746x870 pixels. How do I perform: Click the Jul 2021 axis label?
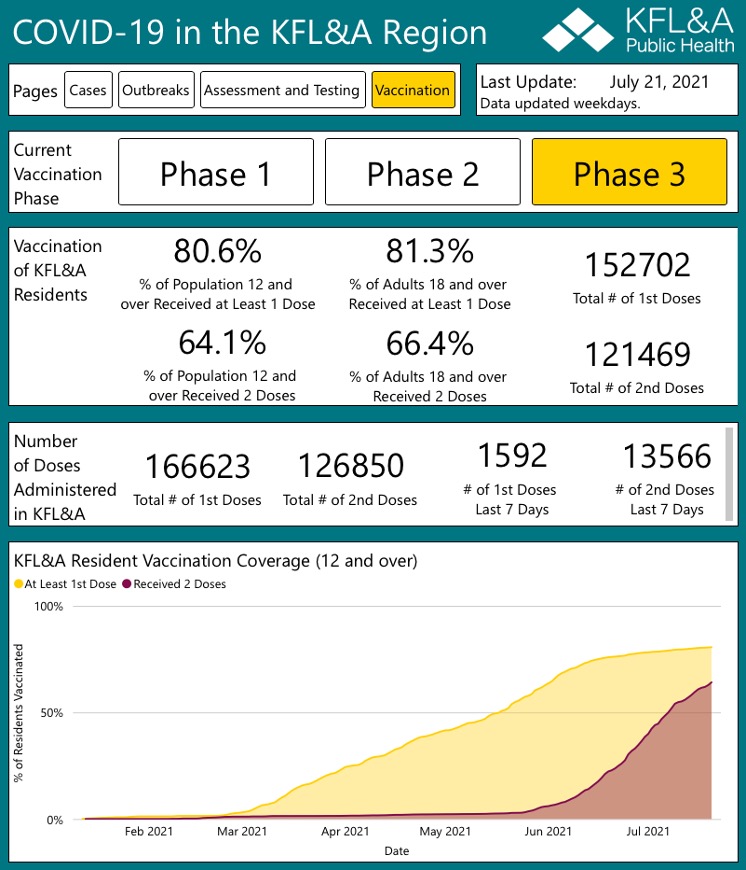pyautogui.click(x=648, y=831)
